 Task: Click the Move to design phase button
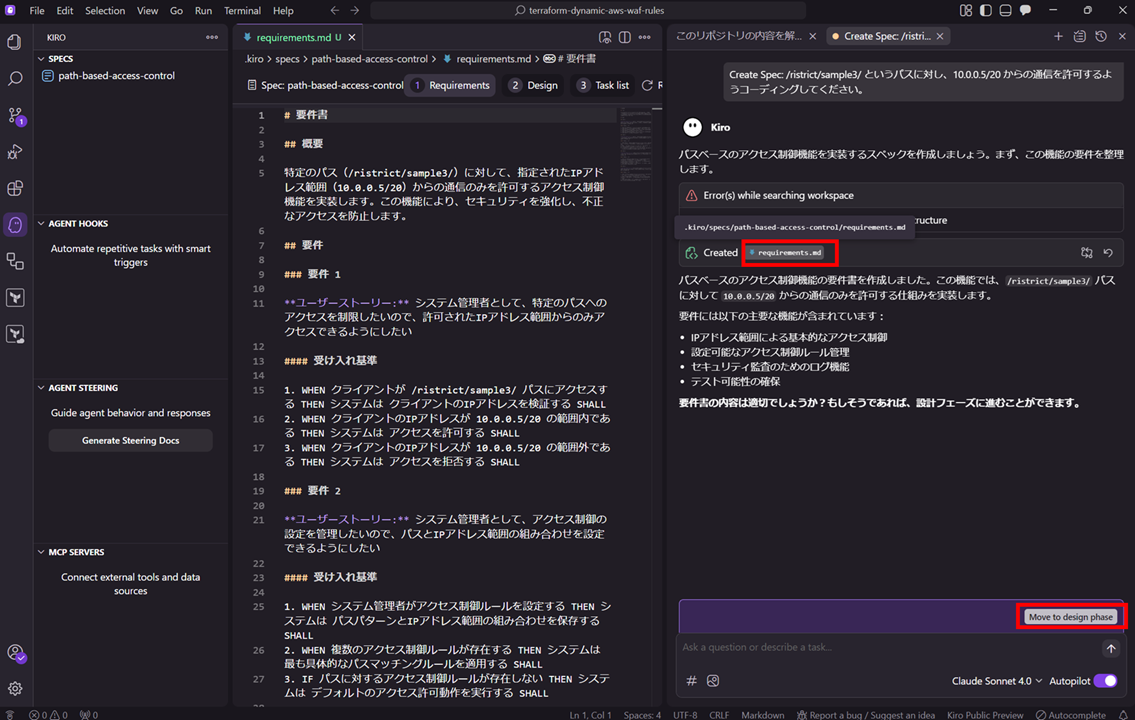coord(1071,617)
